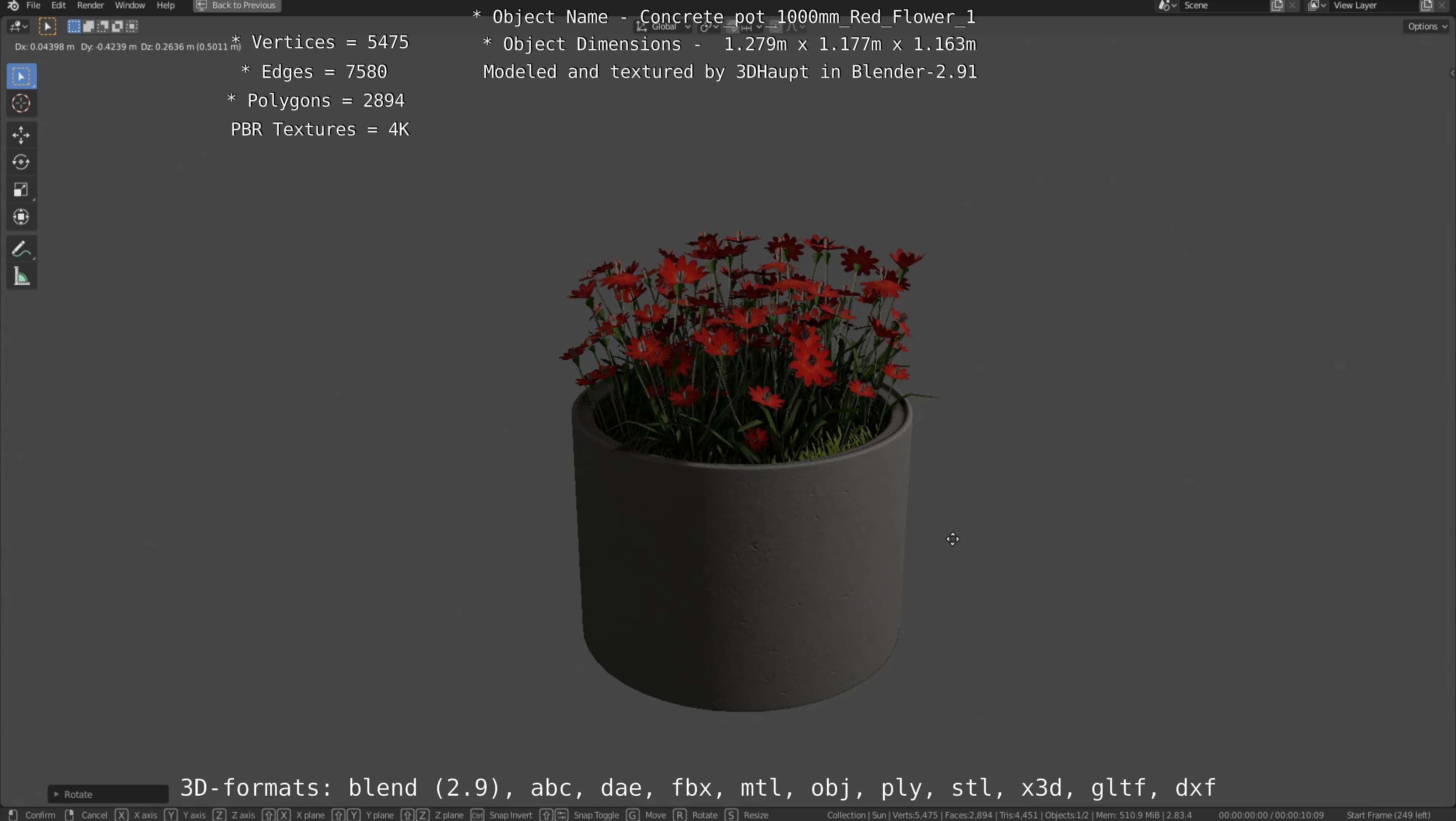Expand the Rotate operator panel
Viewport: 1456px width, 821px height.
coord(107,794)
